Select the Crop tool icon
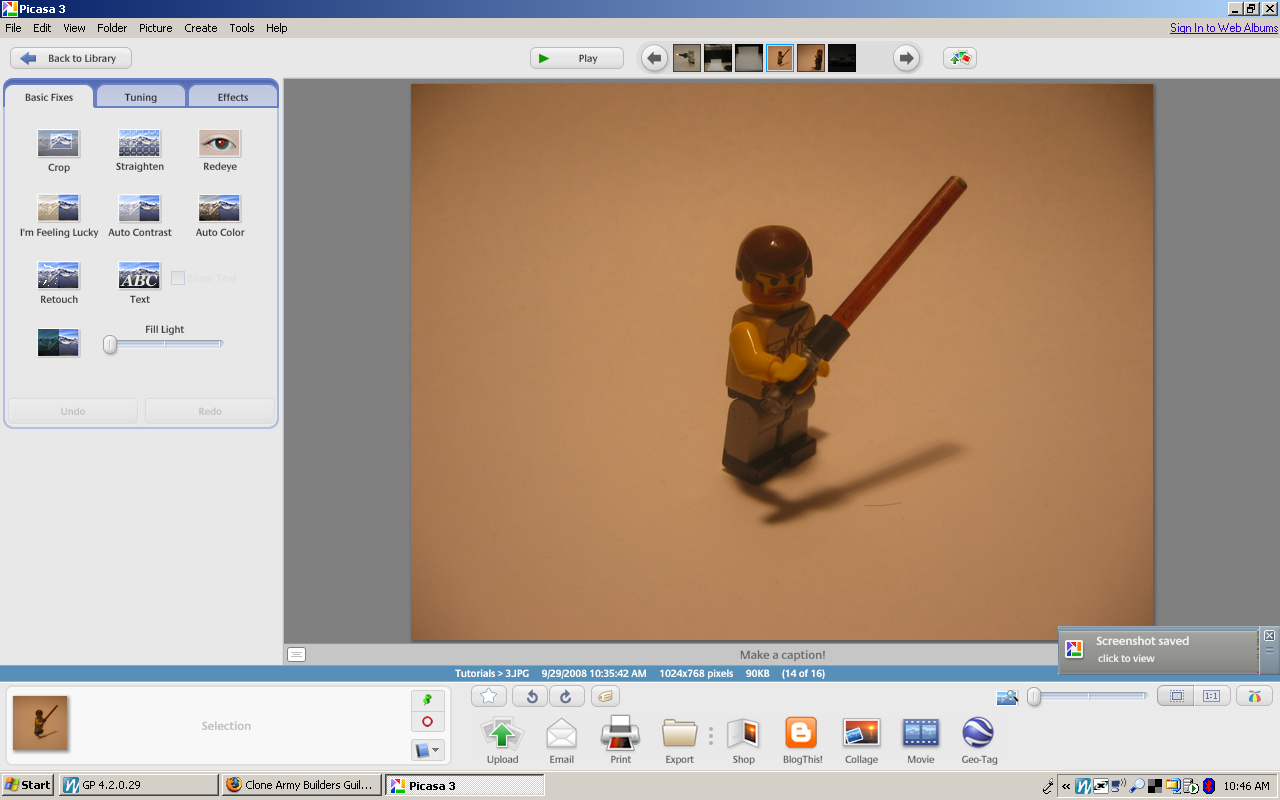Image resolution: width=1280 pixels, height=800 pixels. 59,143
